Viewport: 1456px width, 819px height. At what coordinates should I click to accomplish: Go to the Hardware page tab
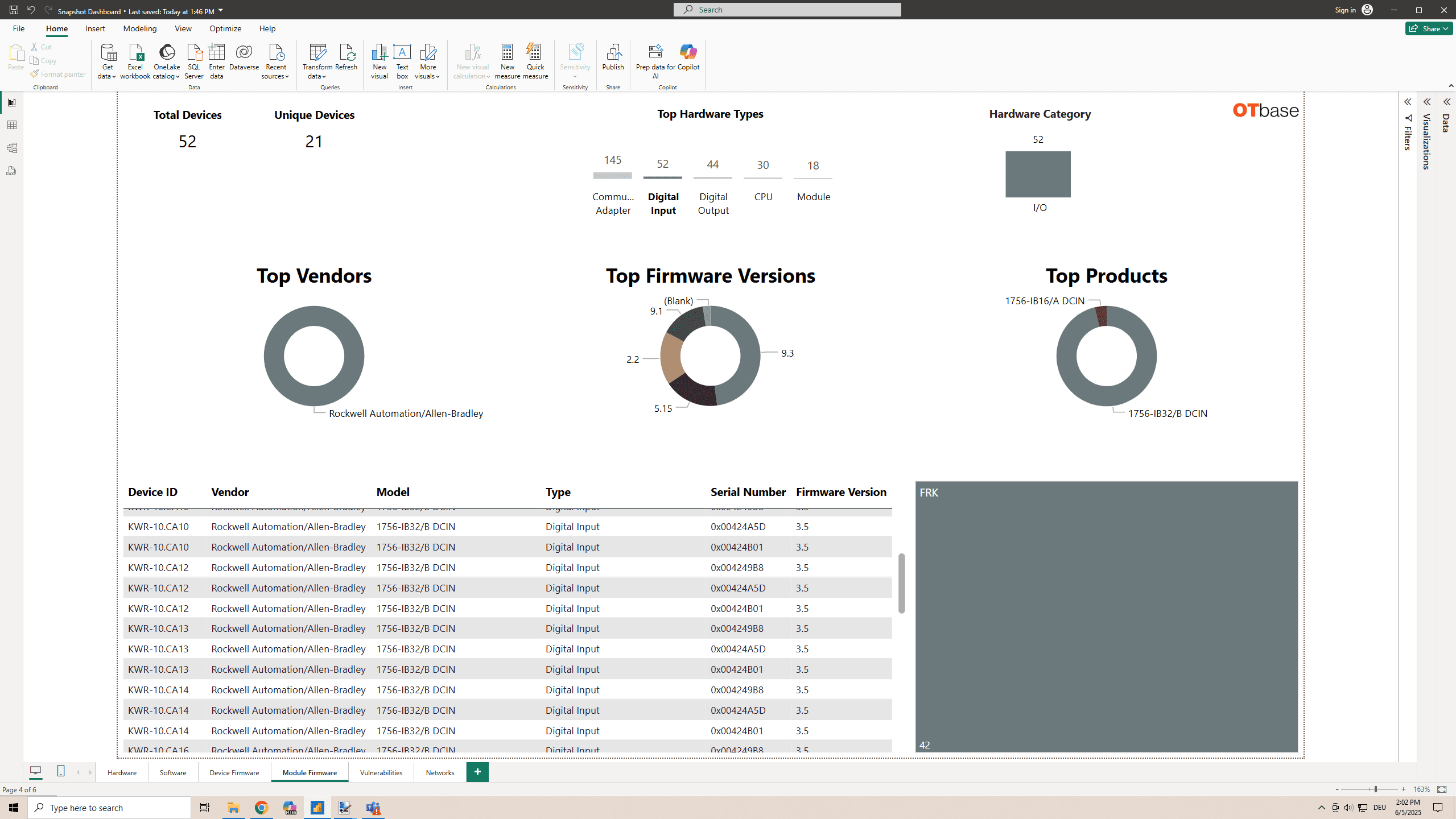click(122, 772)
